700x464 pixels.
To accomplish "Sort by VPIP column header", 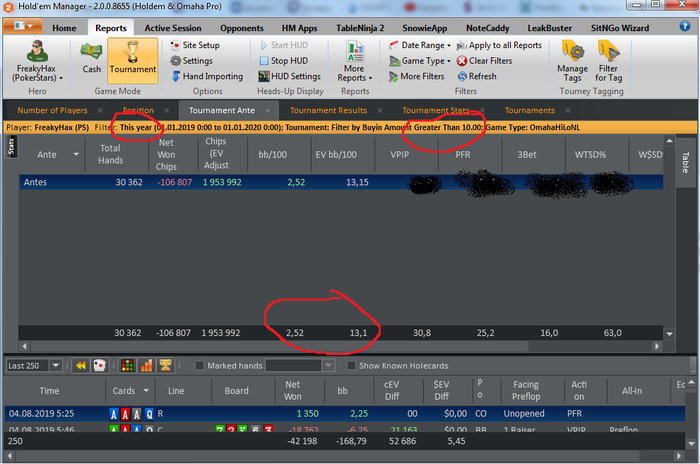I will pyautogui.click(x=400, y=155).
